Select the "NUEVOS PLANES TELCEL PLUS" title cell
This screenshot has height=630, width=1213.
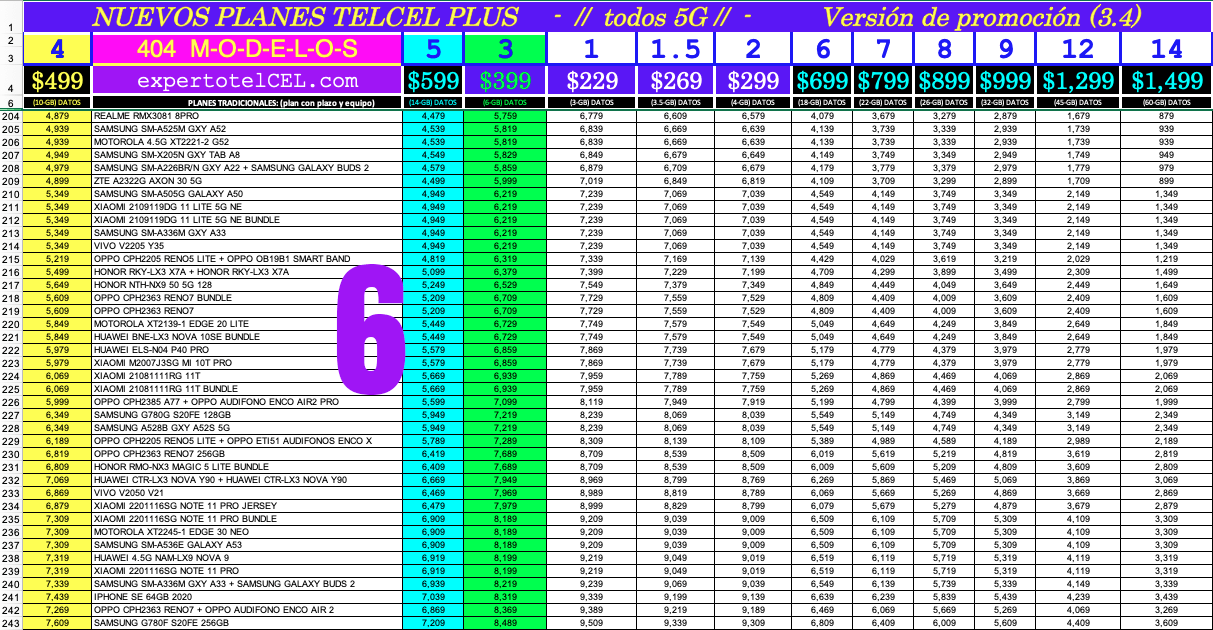[x=305, y=16]
